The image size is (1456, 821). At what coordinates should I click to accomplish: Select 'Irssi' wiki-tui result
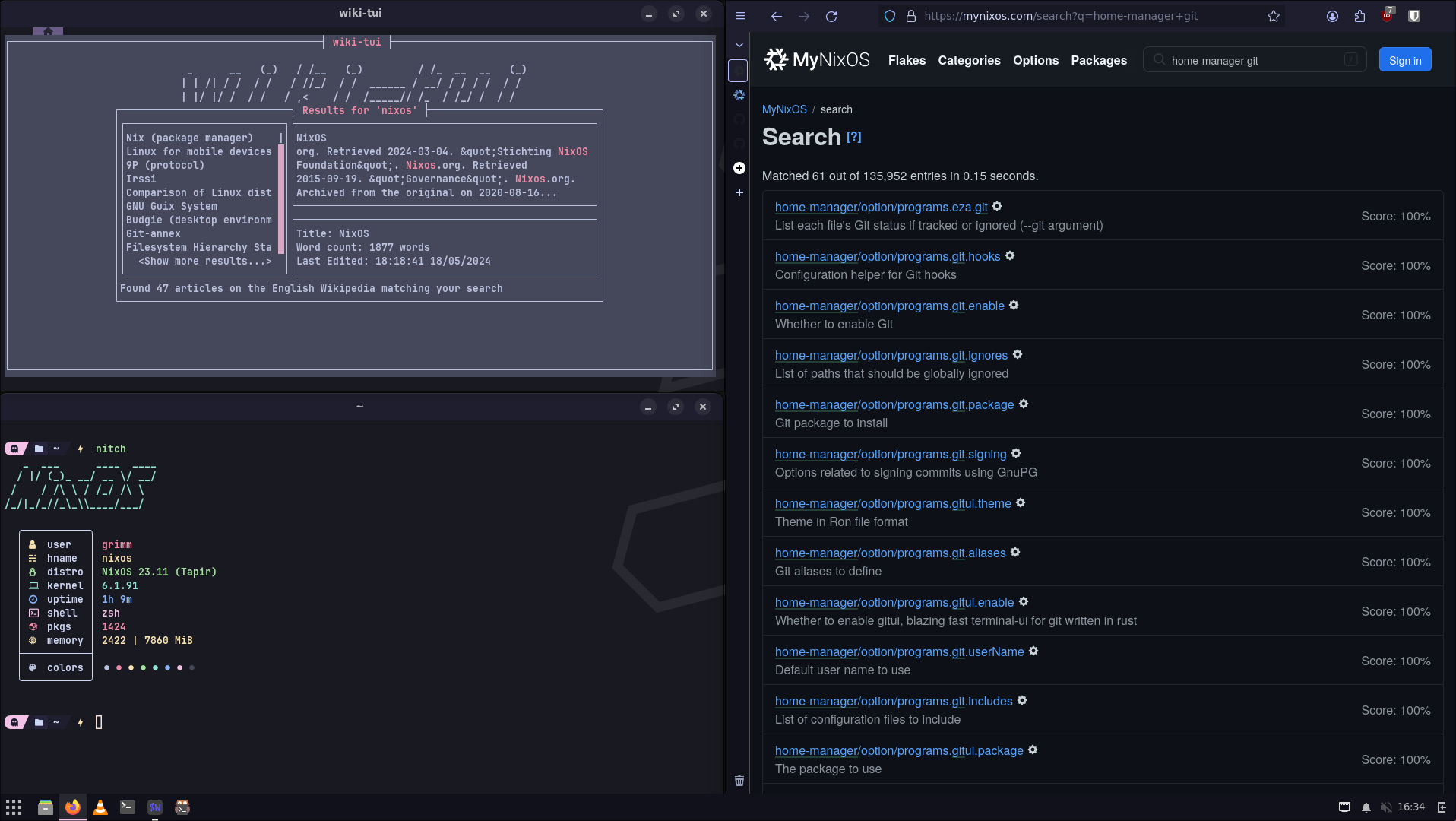click(141, 179)
